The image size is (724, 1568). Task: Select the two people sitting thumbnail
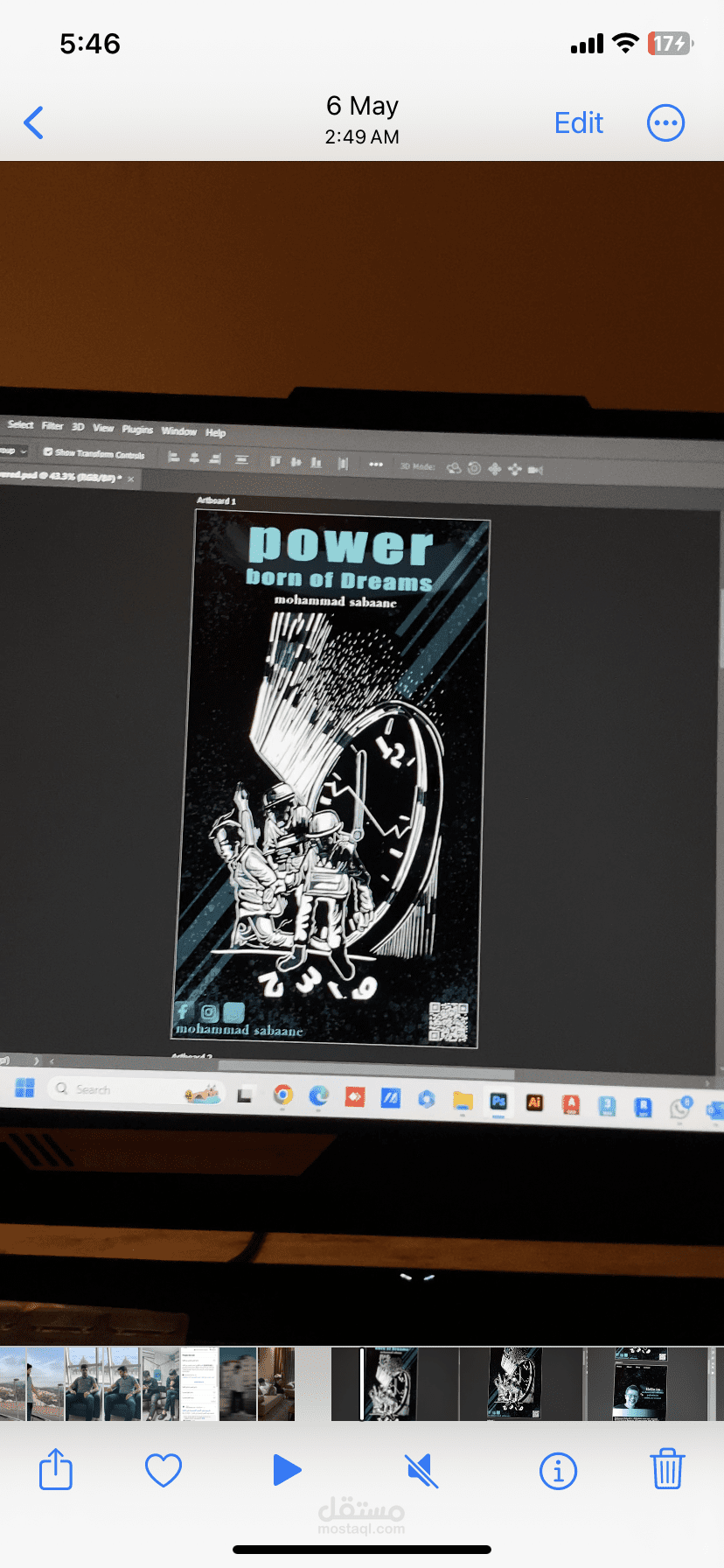(x=161, y=1383)
